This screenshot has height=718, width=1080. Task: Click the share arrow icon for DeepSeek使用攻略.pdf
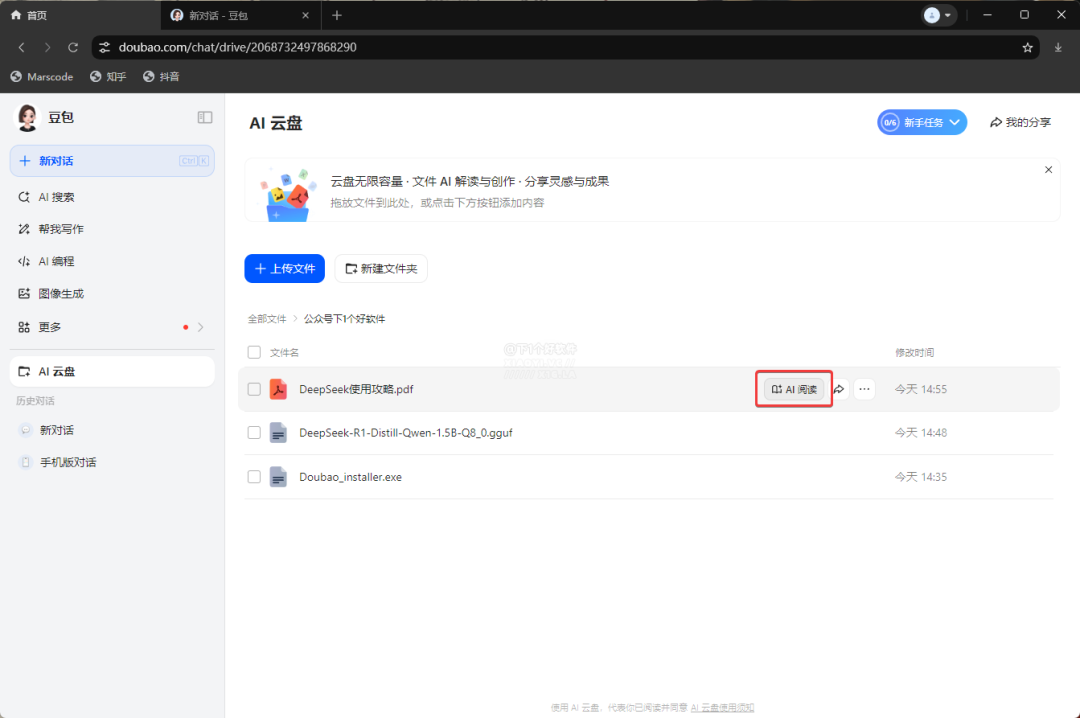(839, 389)
